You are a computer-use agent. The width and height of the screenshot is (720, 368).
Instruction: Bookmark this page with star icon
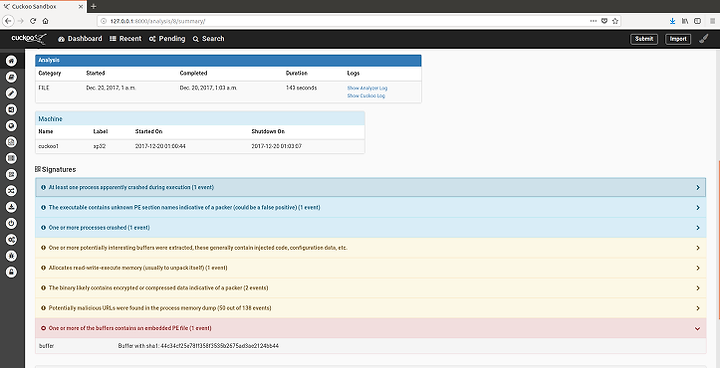coord(615,21)
